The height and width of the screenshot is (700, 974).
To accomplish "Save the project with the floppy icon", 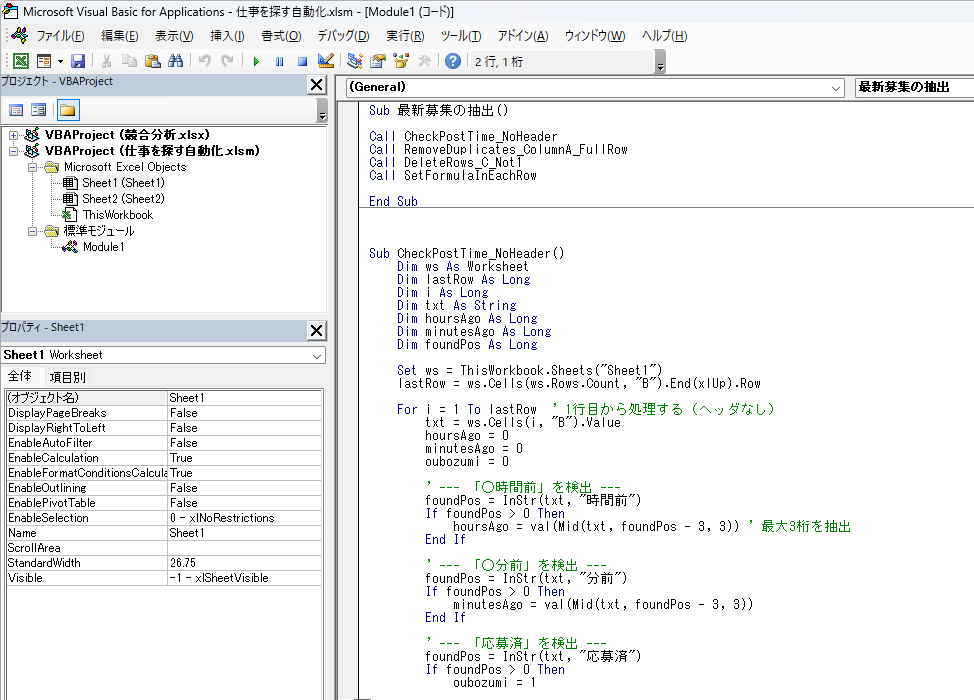I will 78,61.
